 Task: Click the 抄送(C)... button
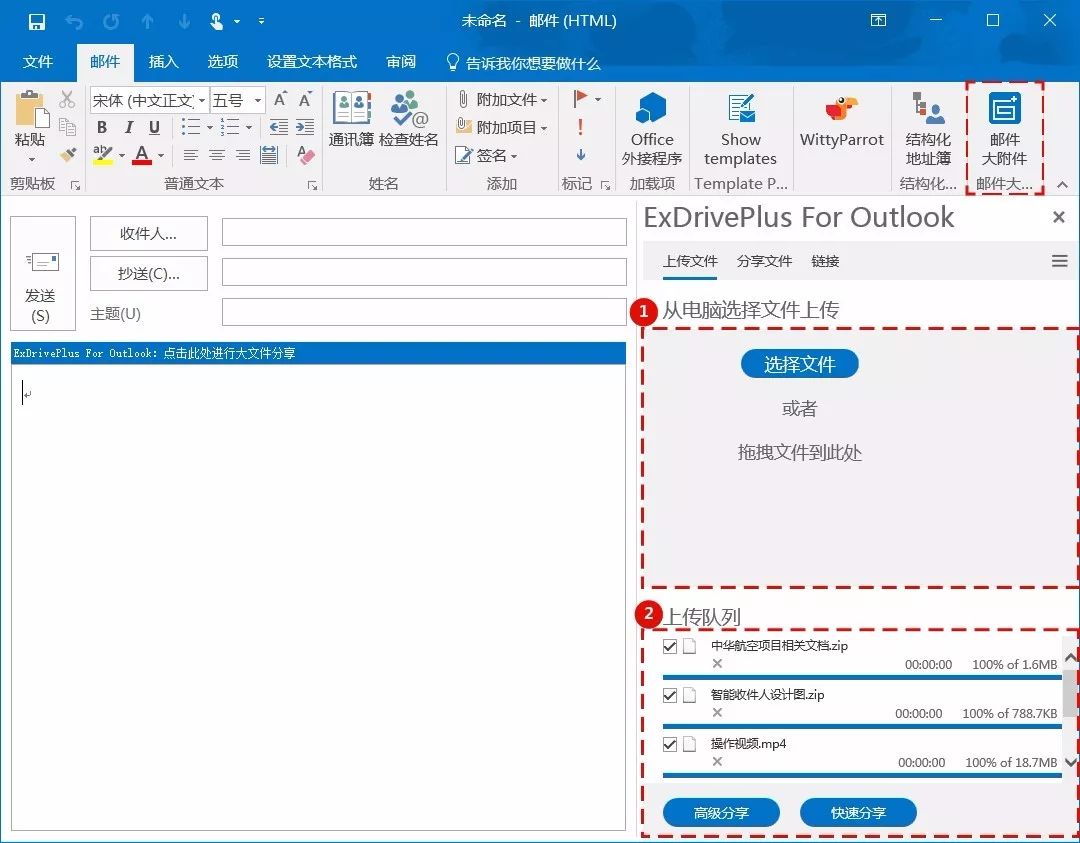point(149,274)
